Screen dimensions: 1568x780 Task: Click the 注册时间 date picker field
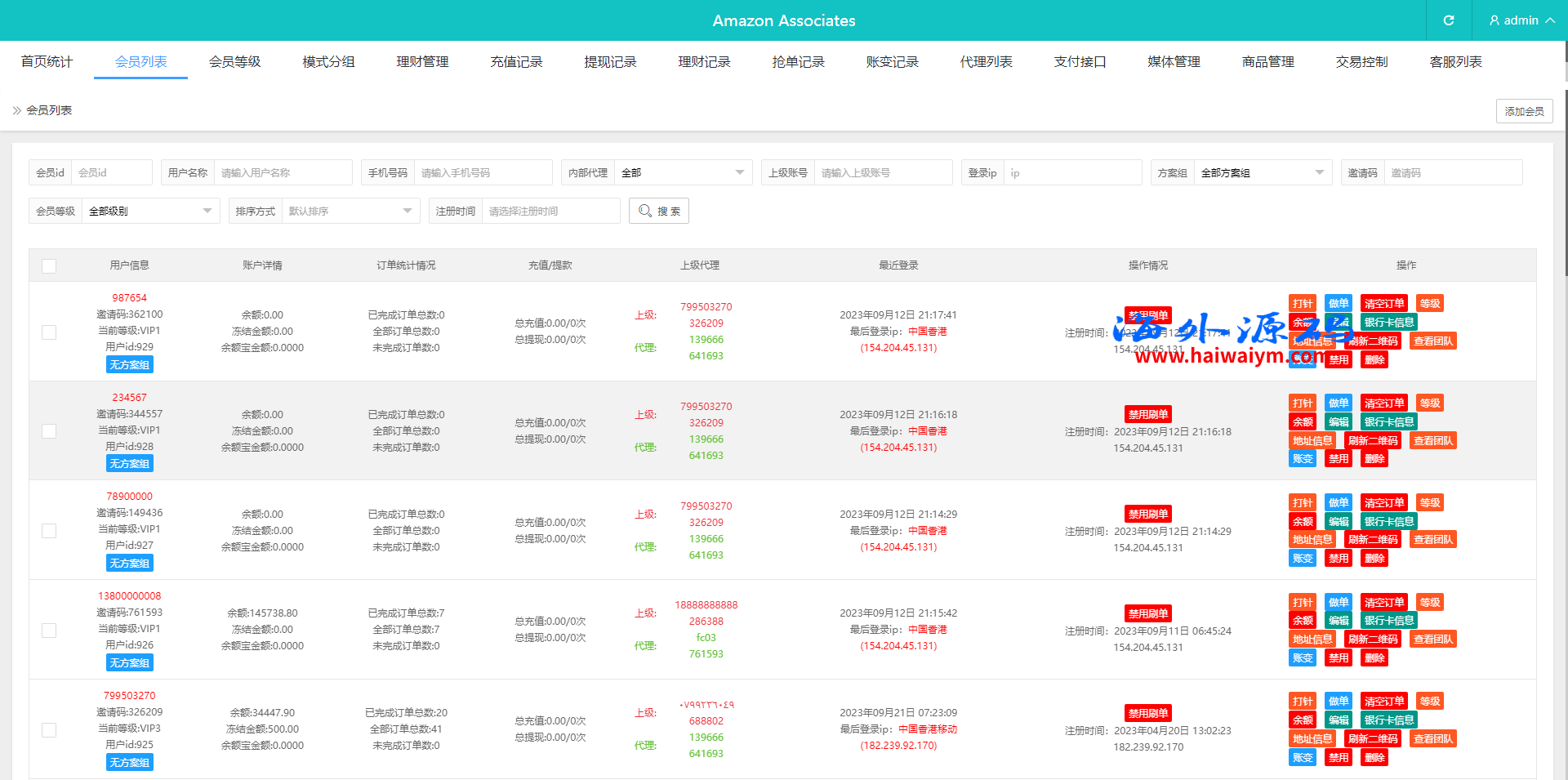click(550, 212)
